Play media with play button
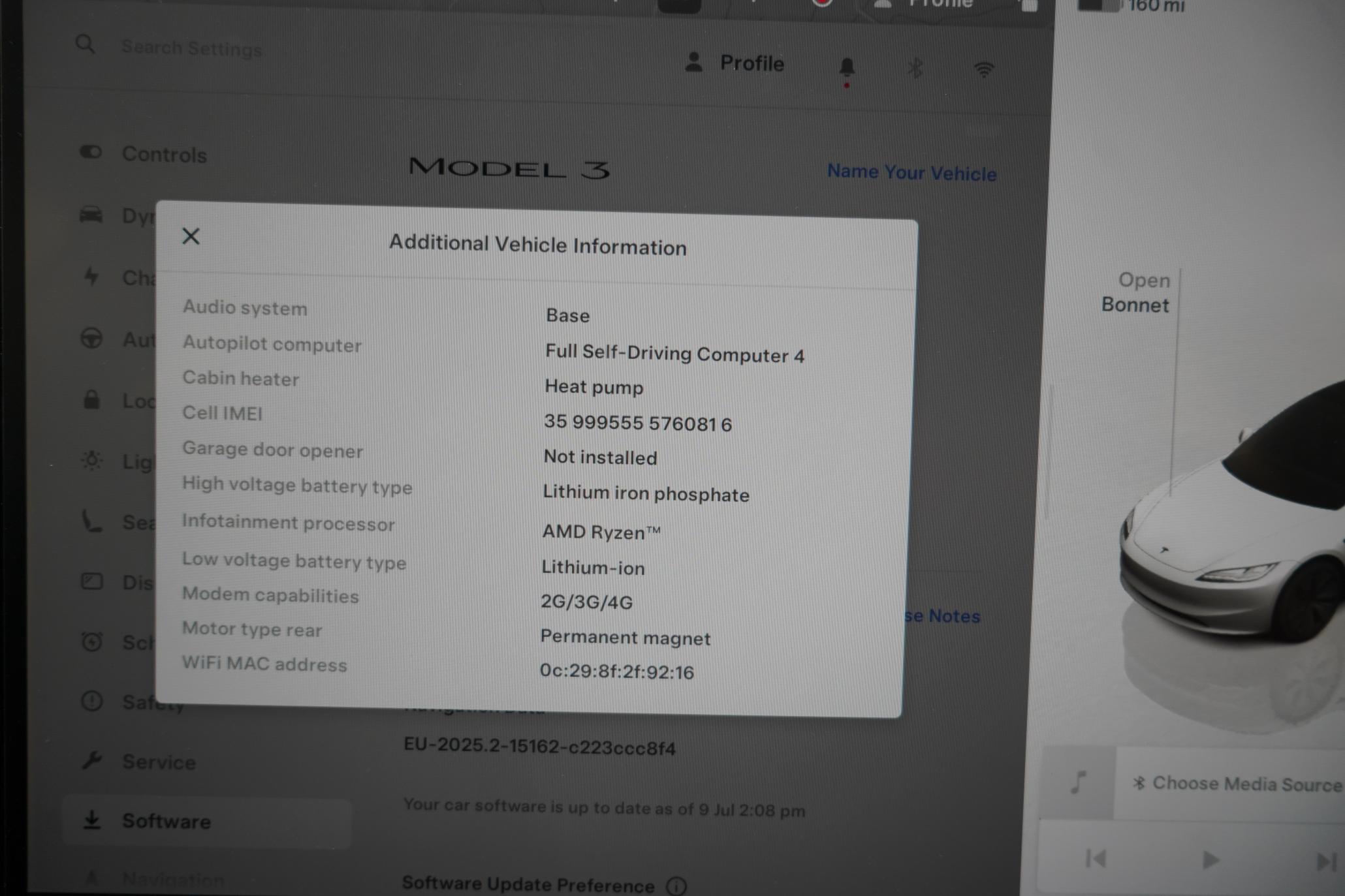 pyautogui.click(x=1210, y=860)
